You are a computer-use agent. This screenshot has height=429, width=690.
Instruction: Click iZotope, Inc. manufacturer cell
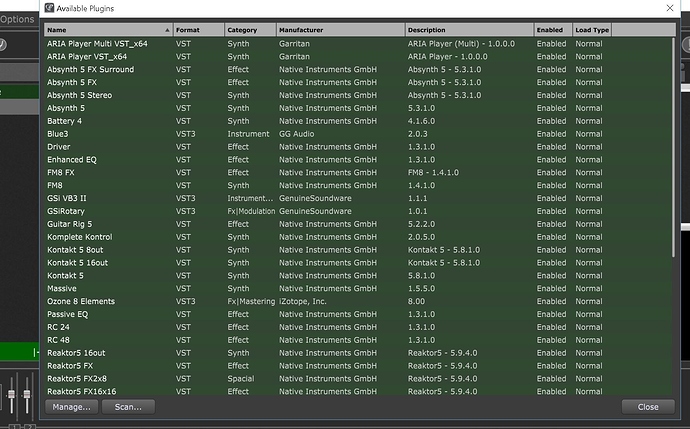303,301
